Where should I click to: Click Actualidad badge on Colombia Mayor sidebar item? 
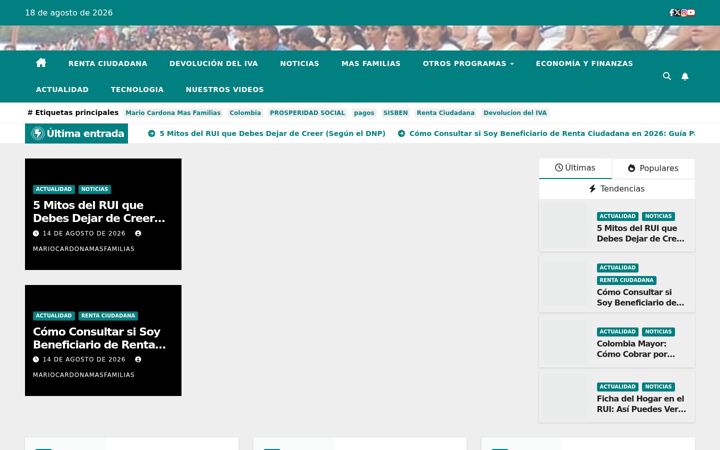618,332
